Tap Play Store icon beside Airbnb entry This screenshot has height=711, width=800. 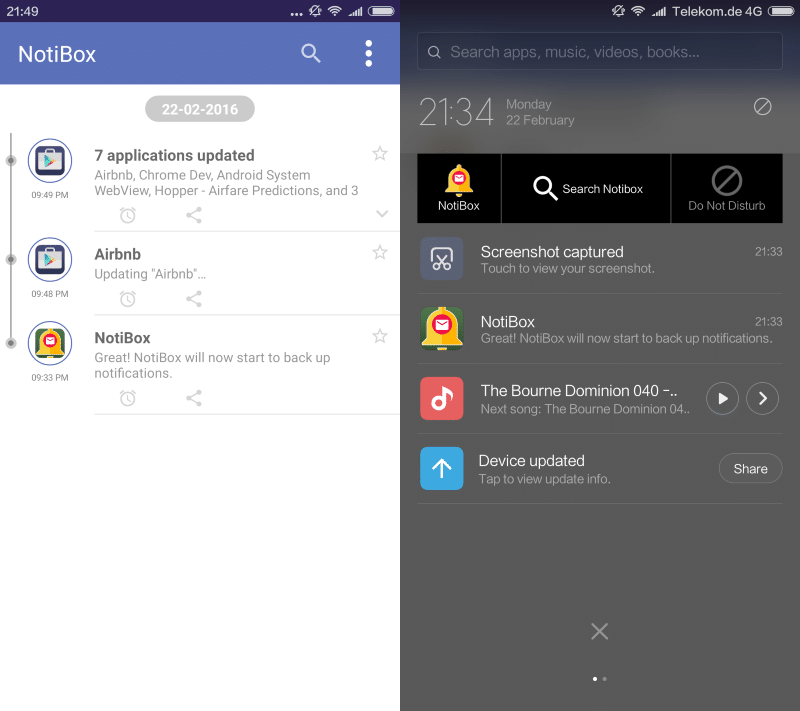tap(49, 260)
